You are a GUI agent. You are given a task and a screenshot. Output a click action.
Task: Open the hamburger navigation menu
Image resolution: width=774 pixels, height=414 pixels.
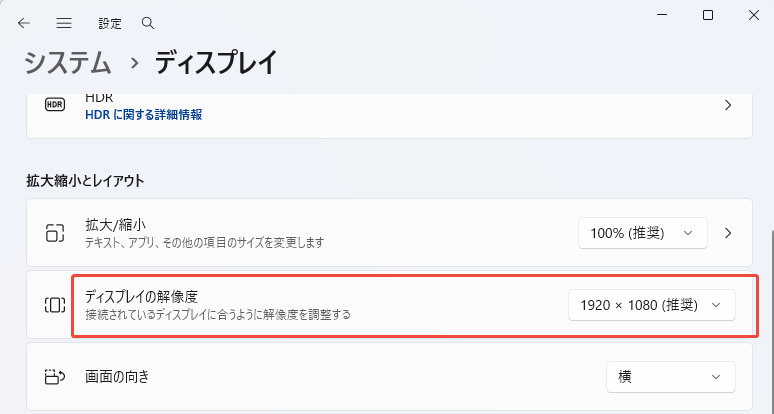(64, 22)
